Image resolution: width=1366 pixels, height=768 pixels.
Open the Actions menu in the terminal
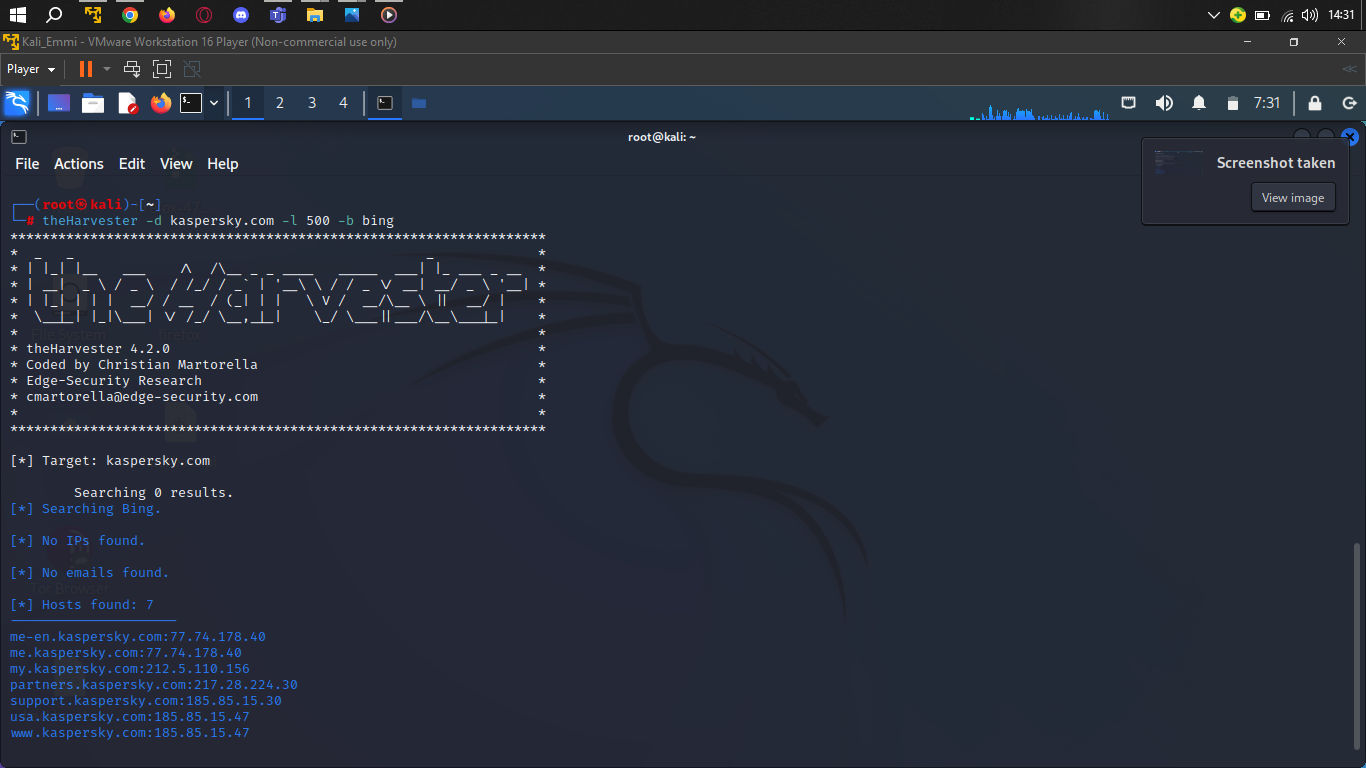click(79, 164)
